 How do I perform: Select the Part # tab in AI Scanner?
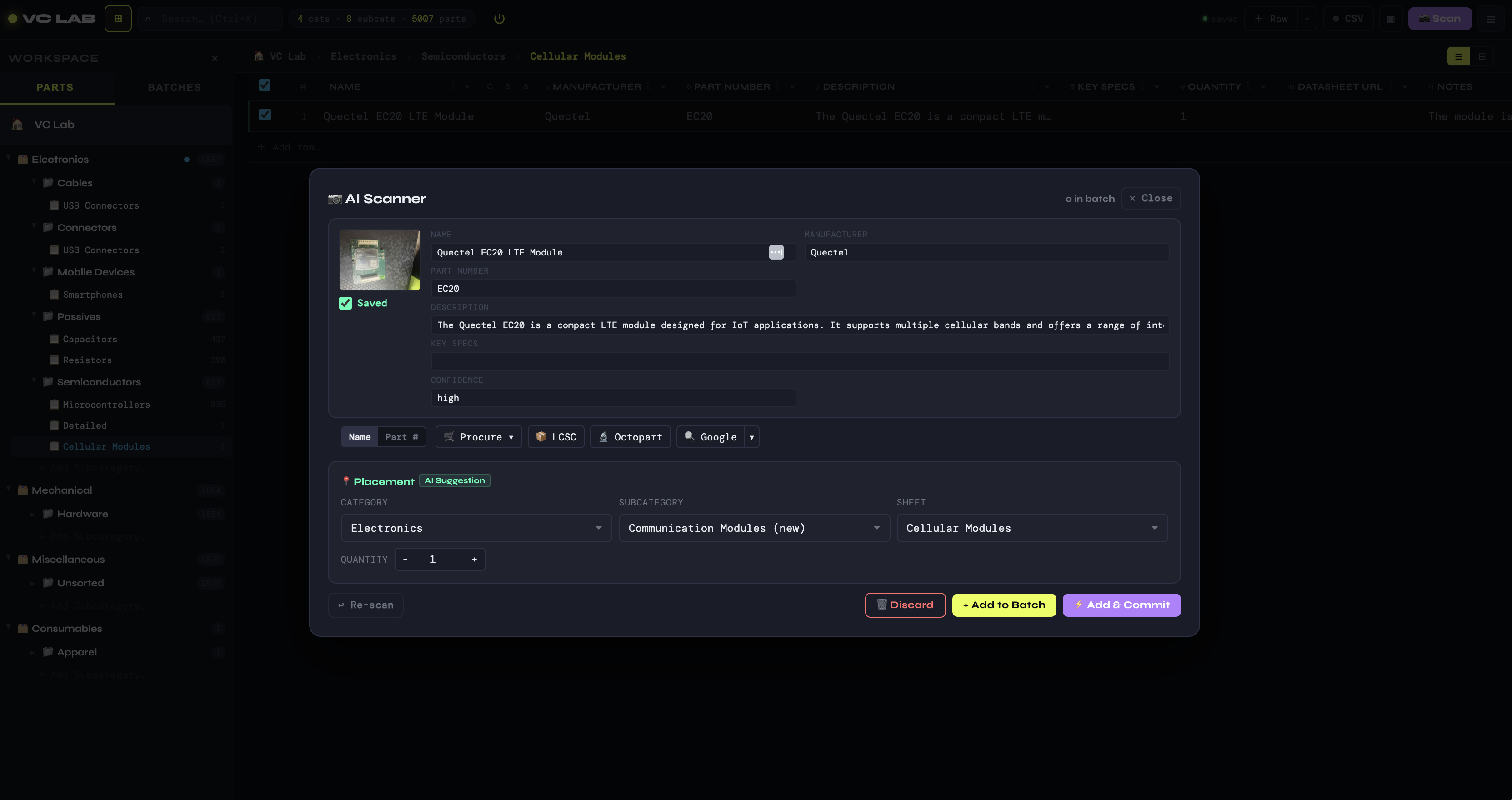click(401, 437)
